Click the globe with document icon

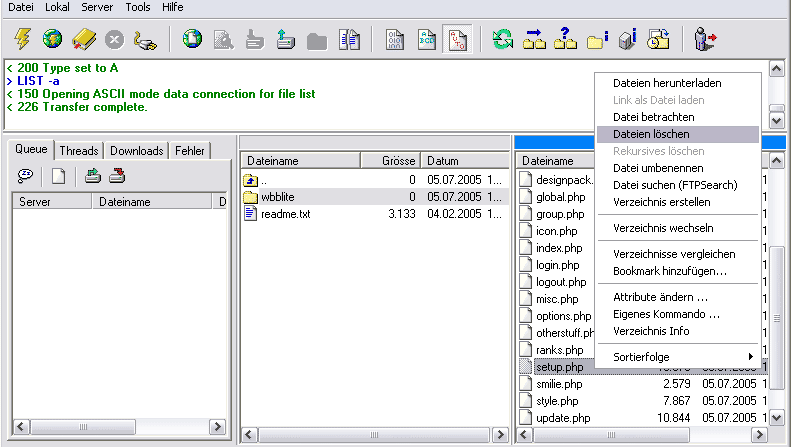192,39
